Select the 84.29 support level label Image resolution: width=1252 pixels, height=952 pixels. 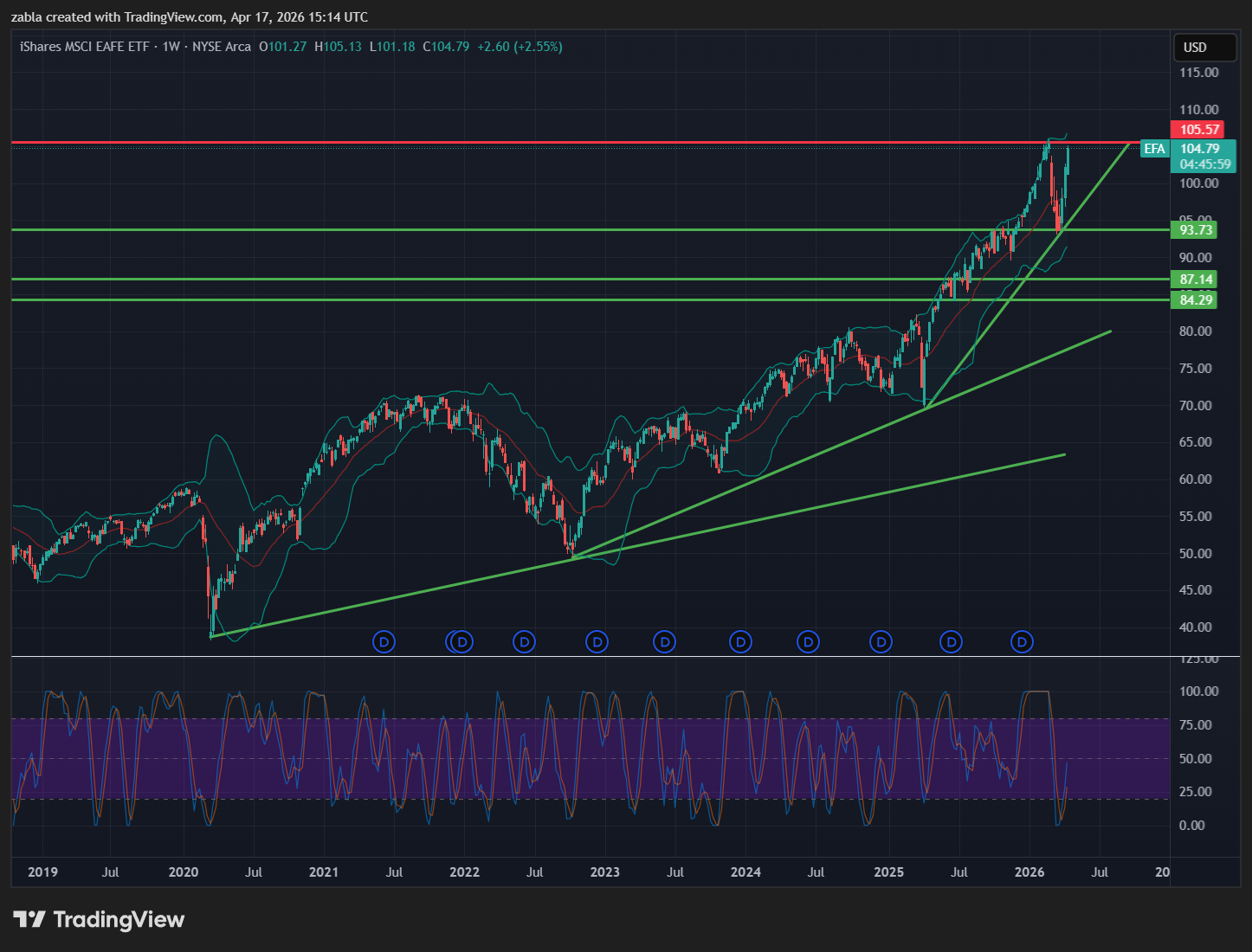(1195, 300)
